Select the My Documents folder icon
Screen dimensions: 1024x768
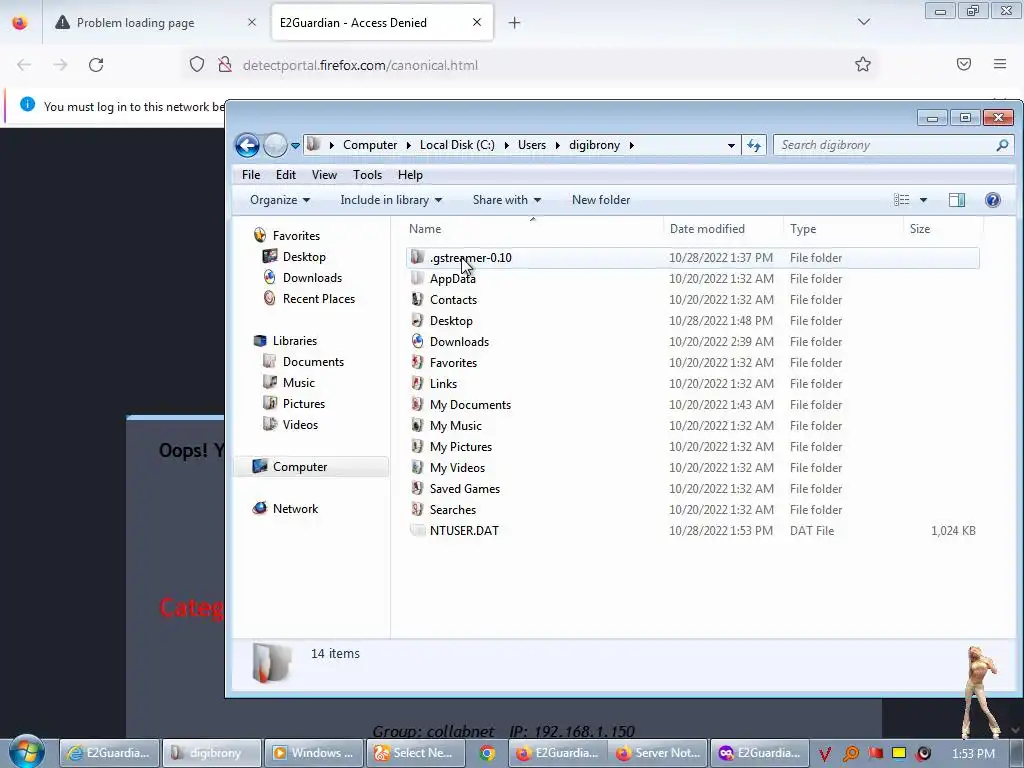[417, 404]
